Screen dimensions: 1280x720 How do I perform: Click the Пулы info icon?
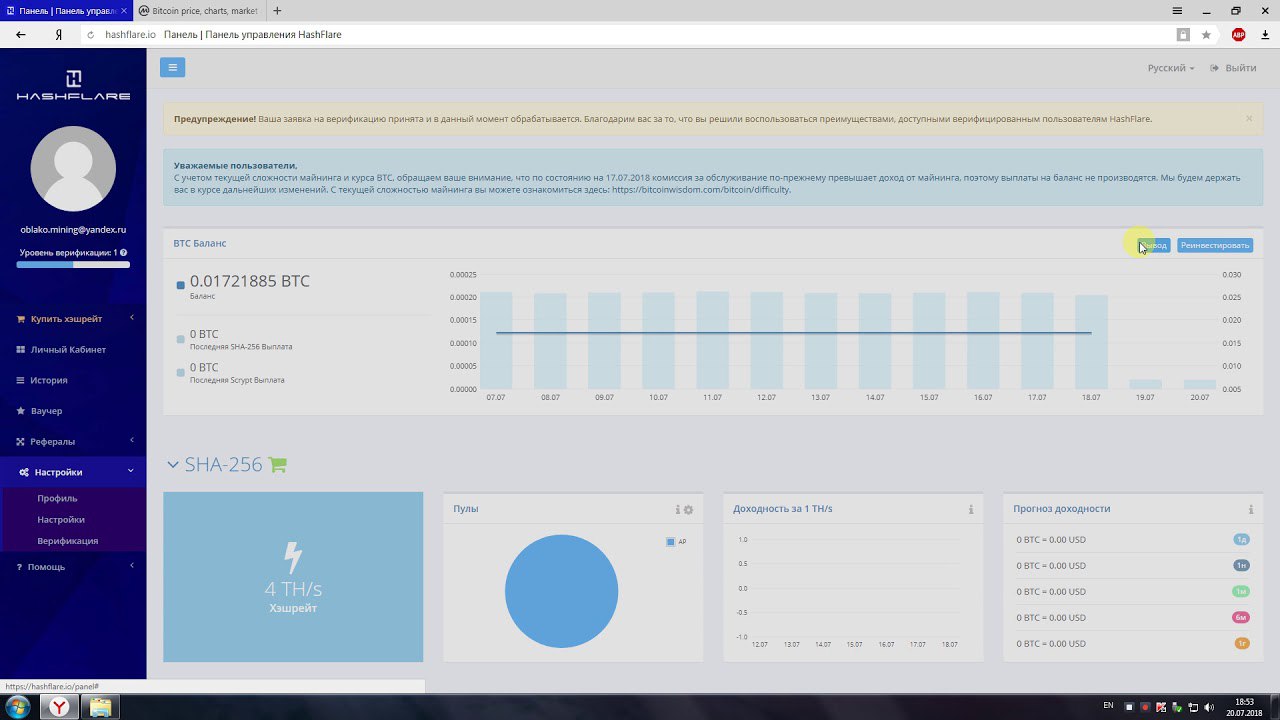(677, 510)
